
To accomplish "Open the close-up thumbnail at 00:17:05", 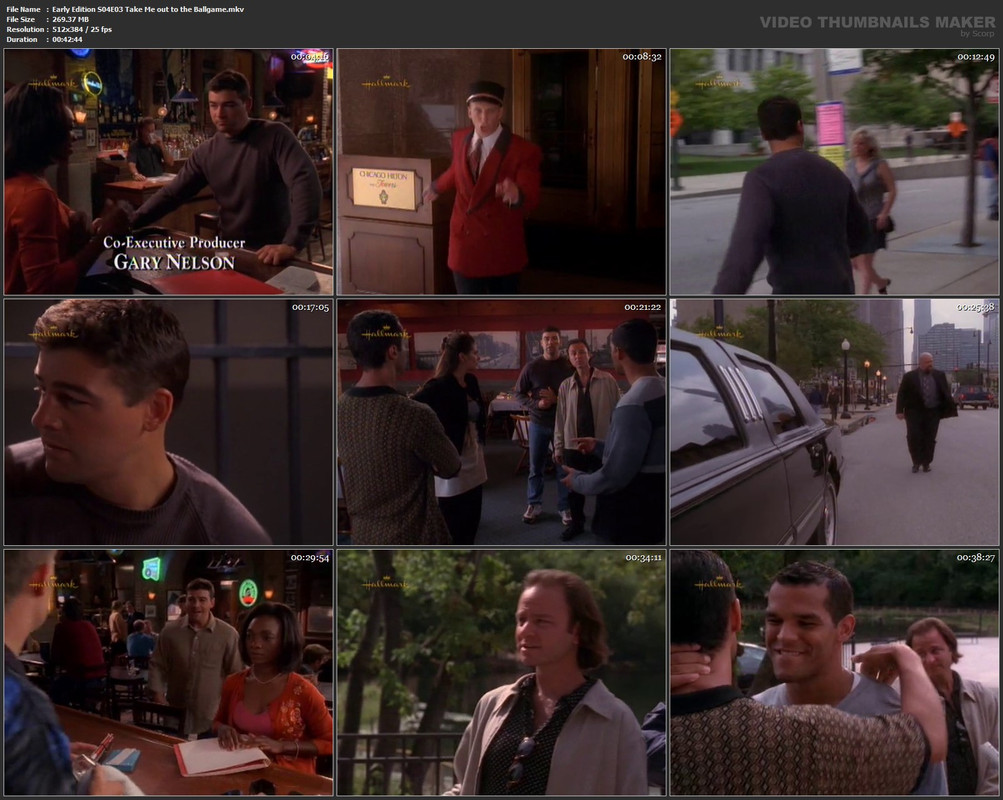I will pos(168,422).
